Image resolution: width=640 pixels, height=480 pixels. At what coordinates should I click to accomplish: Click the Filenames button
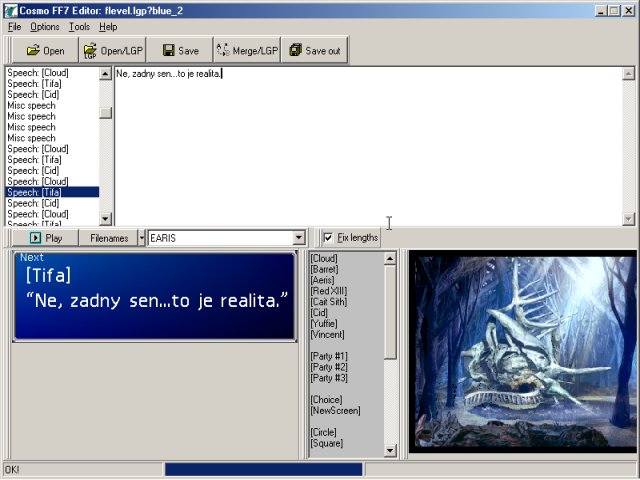click(x=109, y=238)
